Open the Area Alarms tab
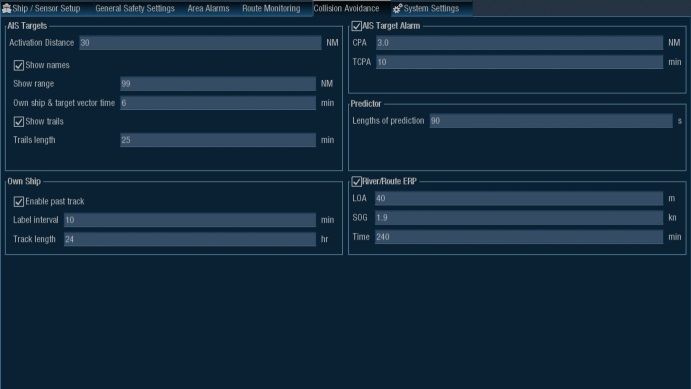Image resolution: width=691 pixels, height=389 pixels. tap(208, 8)
